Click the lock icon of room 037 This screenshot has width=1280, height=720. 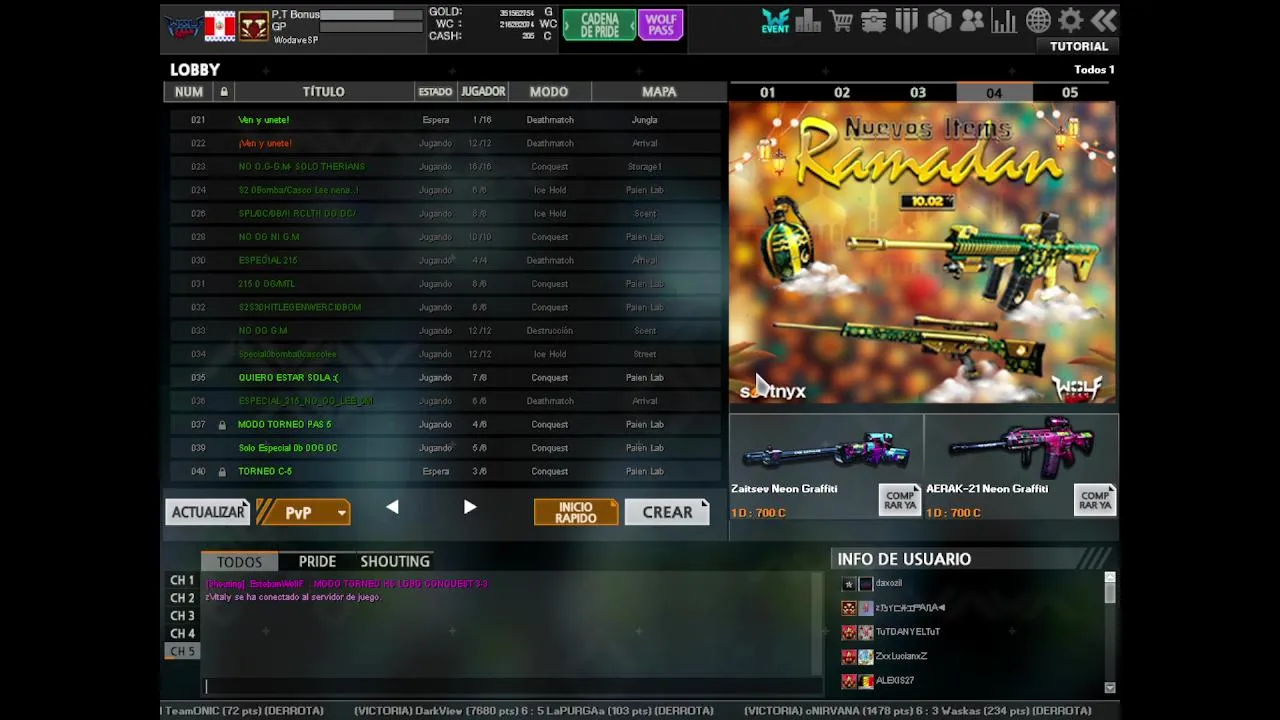(222, 425)
